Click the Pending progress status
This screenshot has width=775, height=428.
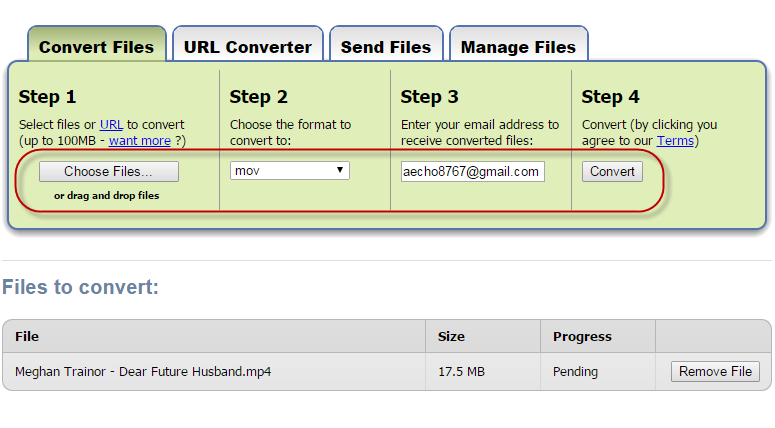point(575,372)
